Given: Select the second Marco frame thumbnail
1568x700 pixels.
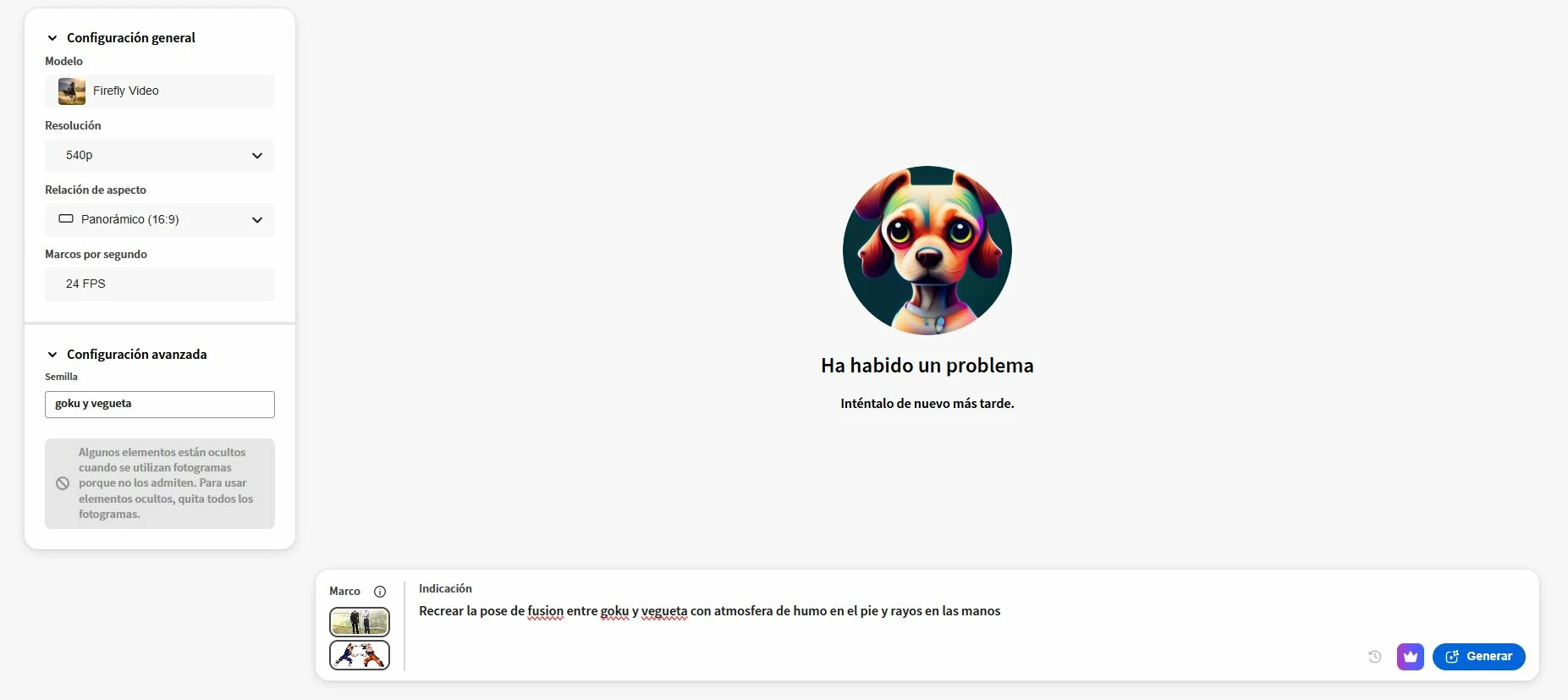Looking at the screenshot, I should click(x=360, y=655).
